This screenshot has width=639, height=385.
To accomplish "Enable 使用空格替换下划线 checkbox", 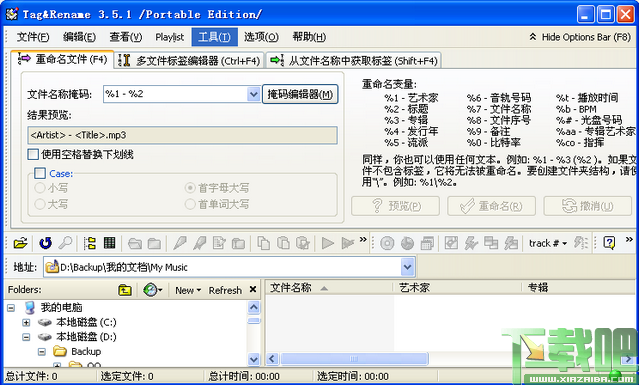I will (x=33, y=154).
